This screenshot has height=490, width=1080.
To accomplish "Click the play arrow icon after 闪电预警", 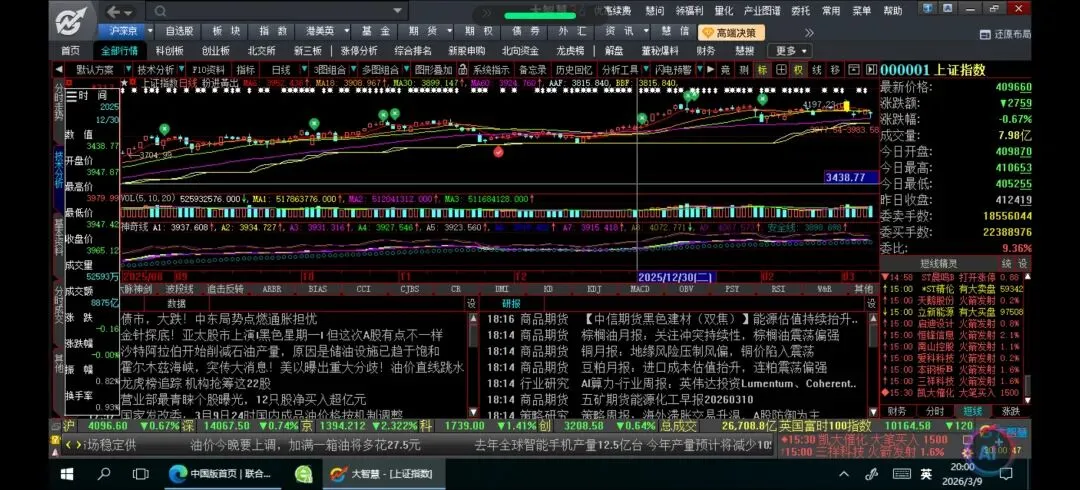I will click(x=709, y=70).
